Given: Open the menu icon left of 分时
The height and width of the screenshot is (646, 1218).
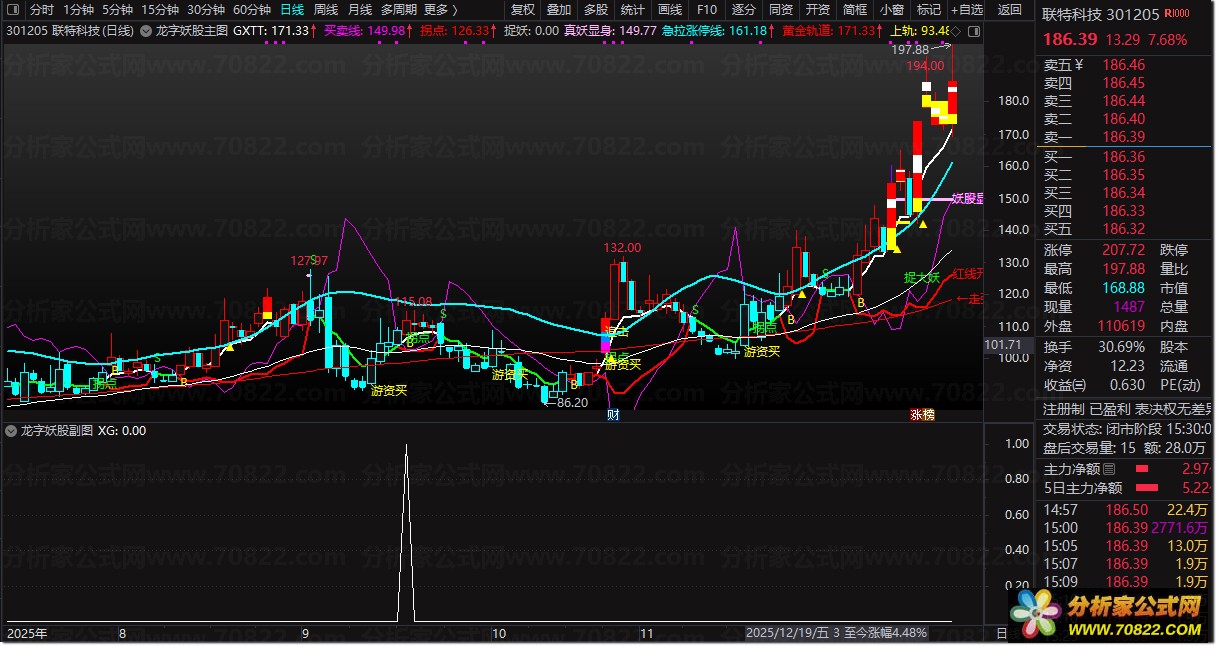Looking at the screenshot, I should [x=13, y=9].
